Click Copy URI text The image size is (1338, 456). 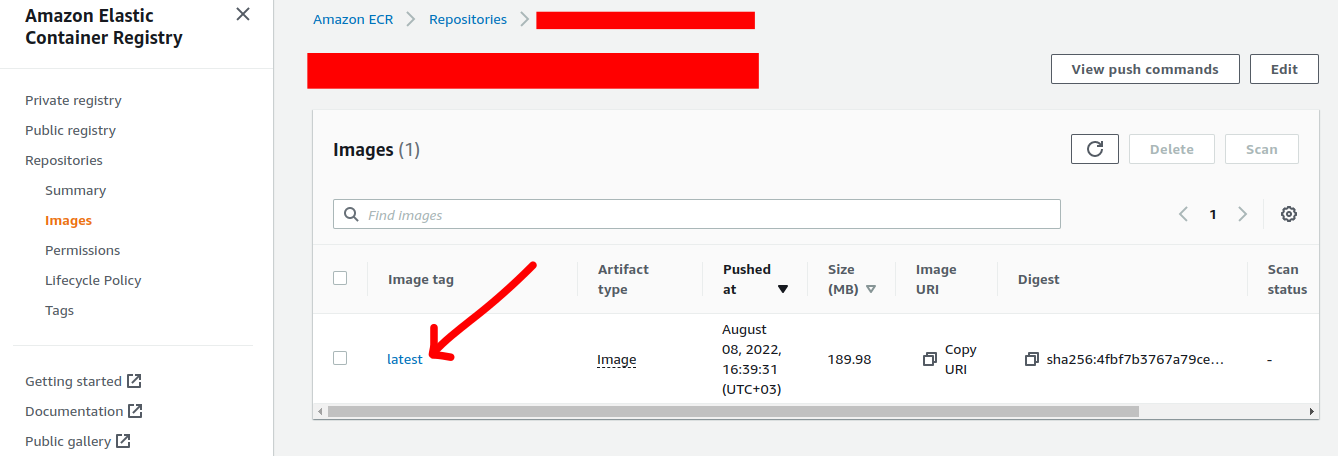tap(960, 359)
